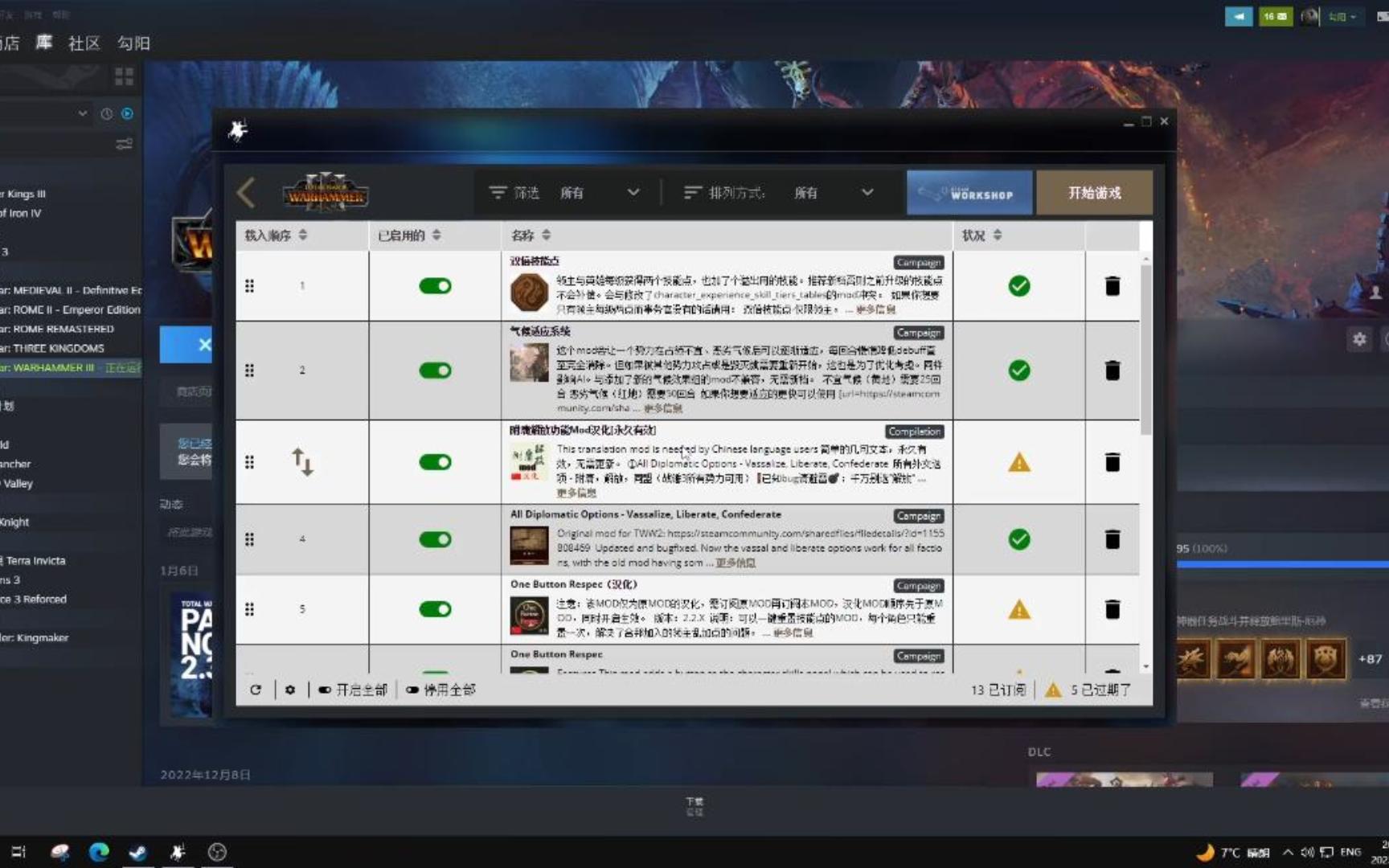Grab the drag handle of mod row 5
Image resolution: width=1389 pixels, height=868 pixels.
(249, 609)
